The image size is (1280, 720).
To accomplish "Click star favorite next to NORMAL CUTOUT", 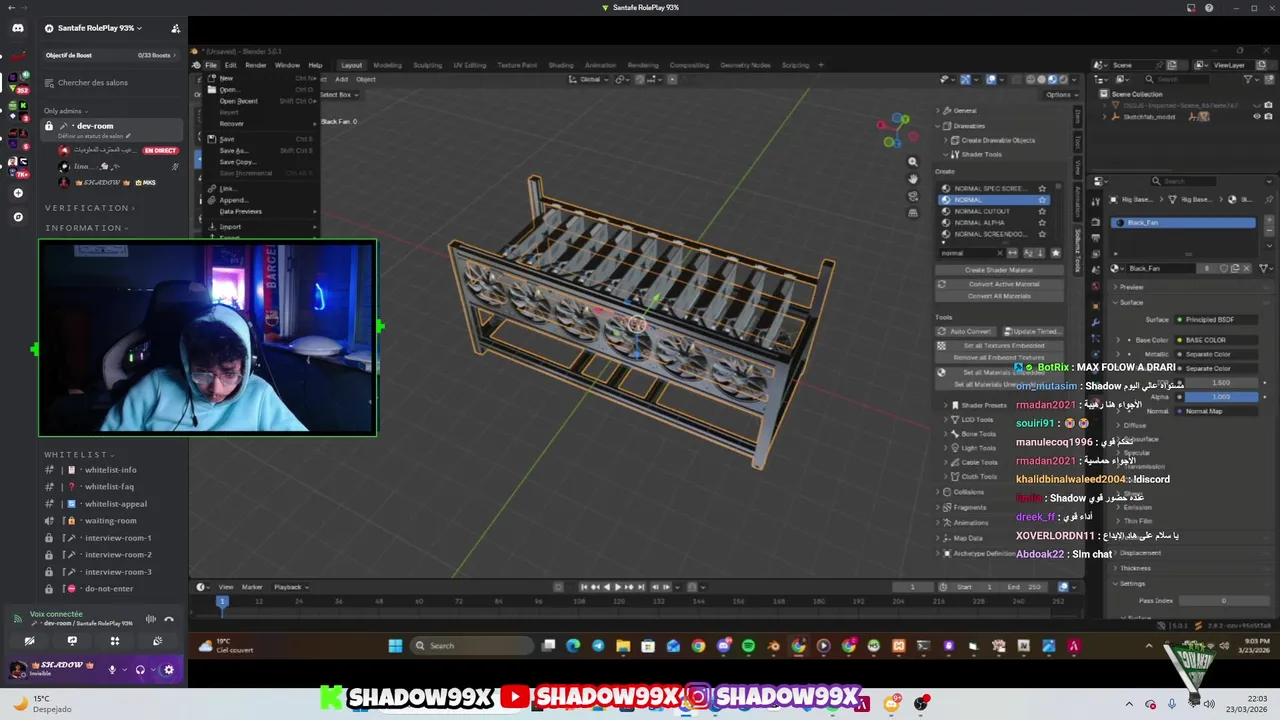I will pyautogui.click(x=1042, y=211).
